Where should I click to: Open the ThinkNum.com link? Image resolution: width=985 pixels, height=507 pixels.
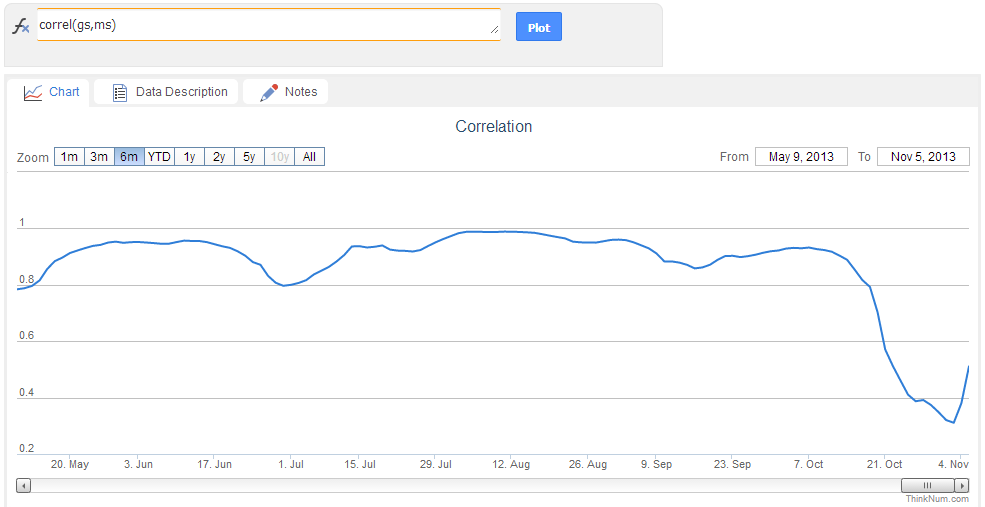[x=937, y=498]
